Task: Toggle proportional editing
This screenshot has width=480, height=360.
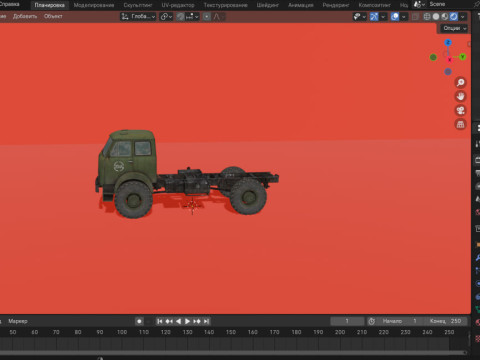Action: click(207, 17)
